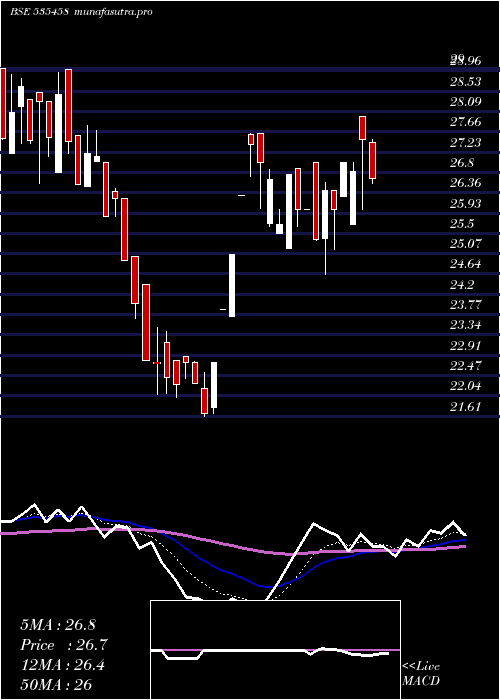This screenshot has width=500, height=700.
Task: Click the munafasutra.pro site label
Action: coord(115,12)
